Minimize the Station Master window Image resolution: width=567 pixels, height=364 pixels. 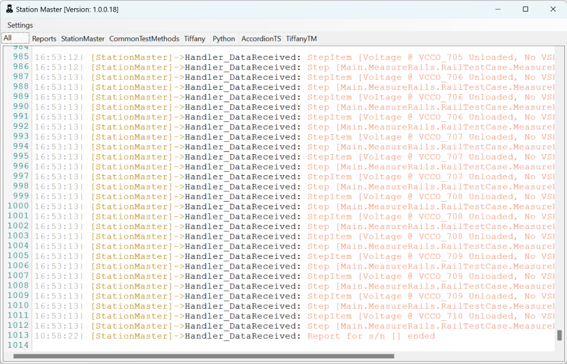(498, 9)
